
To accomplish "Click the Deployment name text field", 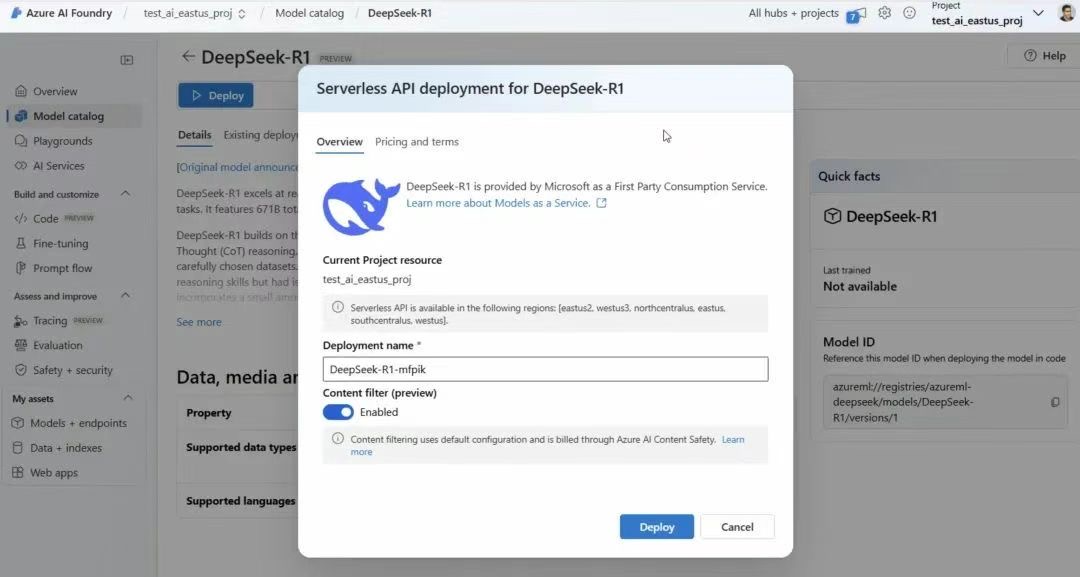I will tap(545, 369).
